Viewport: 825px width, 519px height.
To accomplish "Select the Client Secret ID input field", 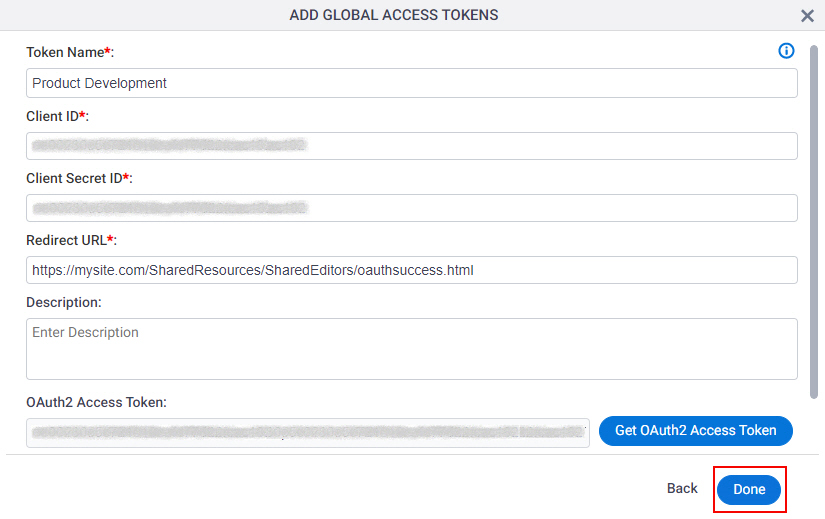I will pos(411,208).
